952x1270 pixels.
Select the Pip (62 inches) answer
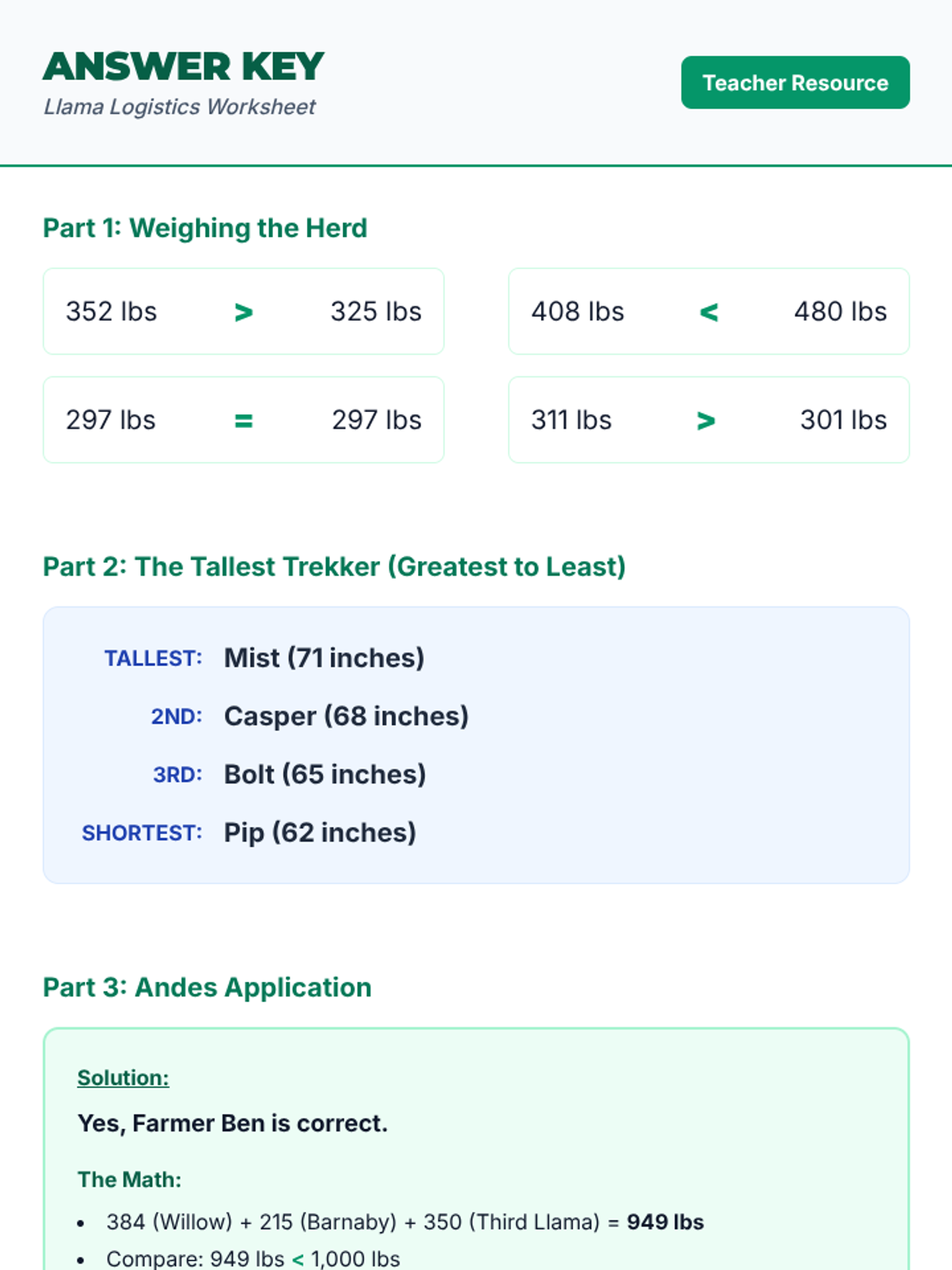320,833
